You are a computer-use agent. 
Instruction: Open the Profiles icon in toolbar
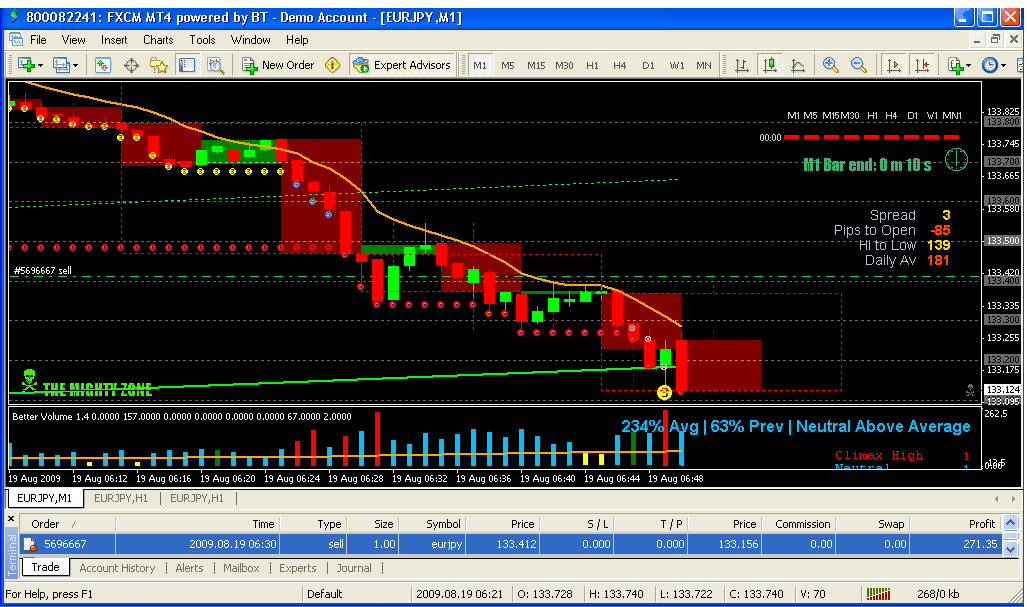[x=61, y=65]
